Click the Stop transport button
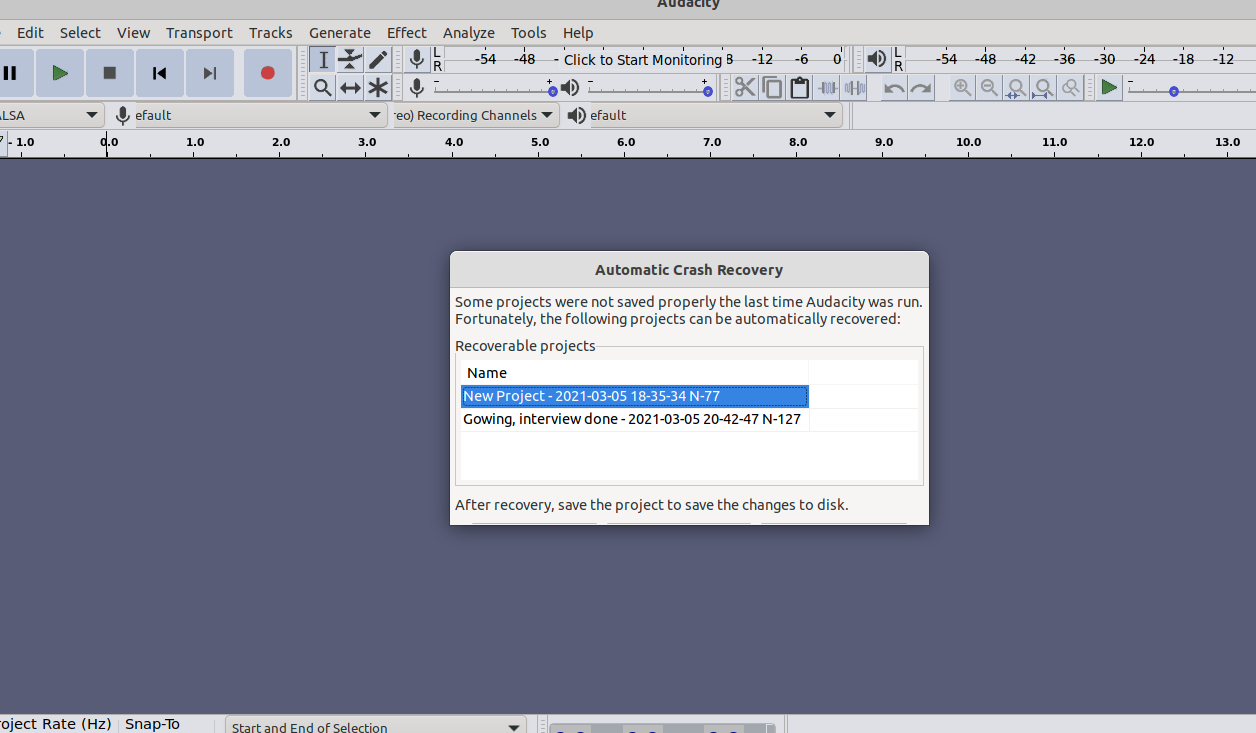This screenshot has width=1256, height=733. click(110, 73)
